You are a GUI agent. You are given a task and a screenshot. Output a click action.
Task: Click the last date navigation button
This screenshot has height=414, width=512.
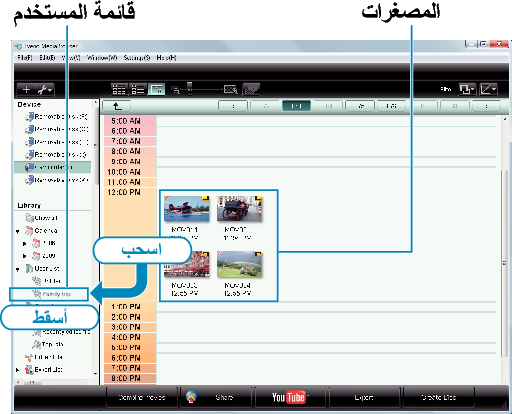(486, 106)
